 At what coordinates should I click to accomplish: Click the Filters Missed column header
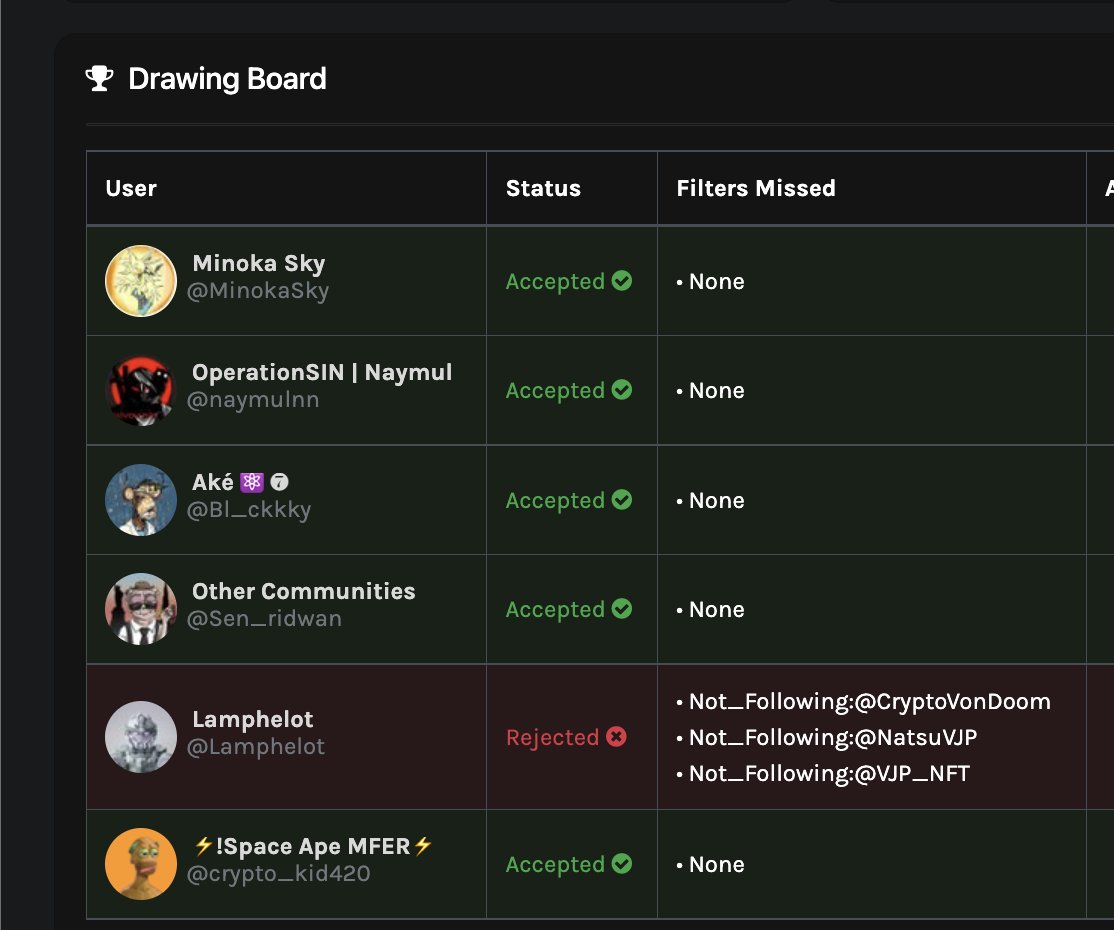coord(756,188)
